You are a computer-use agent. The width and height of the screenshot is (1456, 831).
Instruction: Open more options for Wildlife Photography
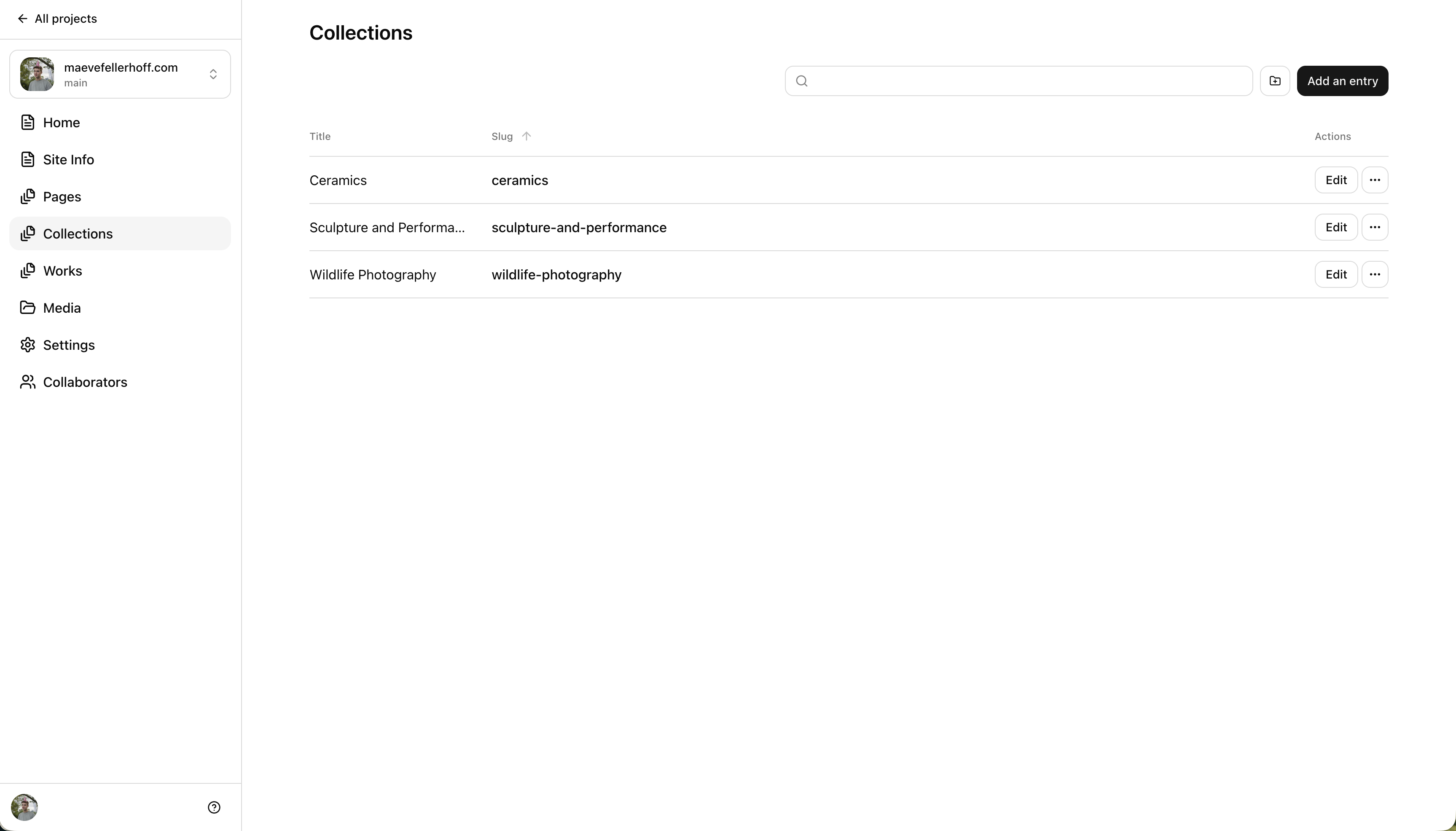[1374, 274]
